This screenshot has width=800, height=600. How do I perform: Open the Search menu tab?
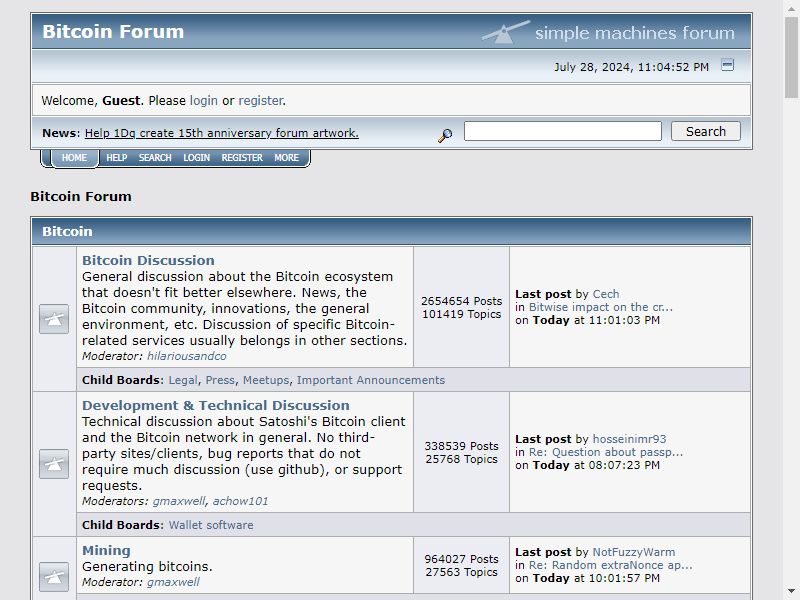(x=155, y=158)
